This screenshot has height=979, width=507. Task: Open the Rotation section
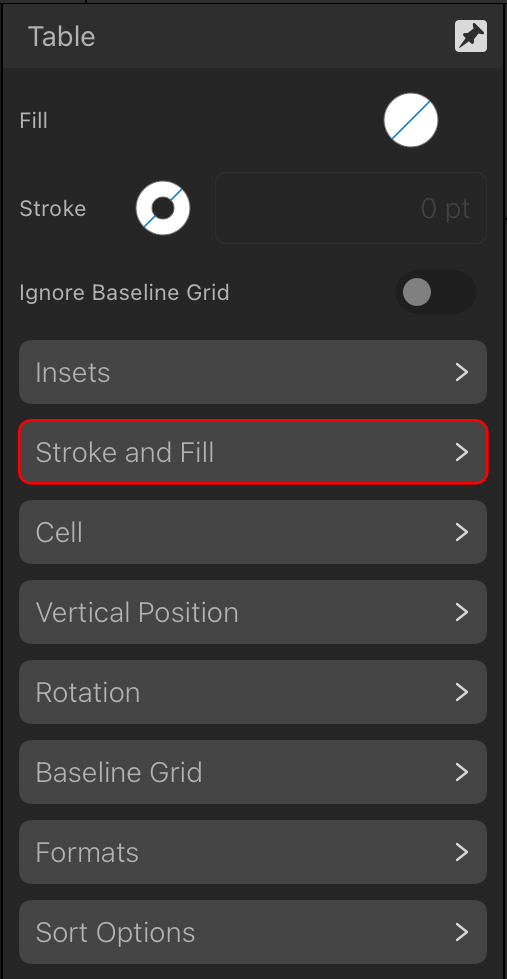[x=253, y=692]
